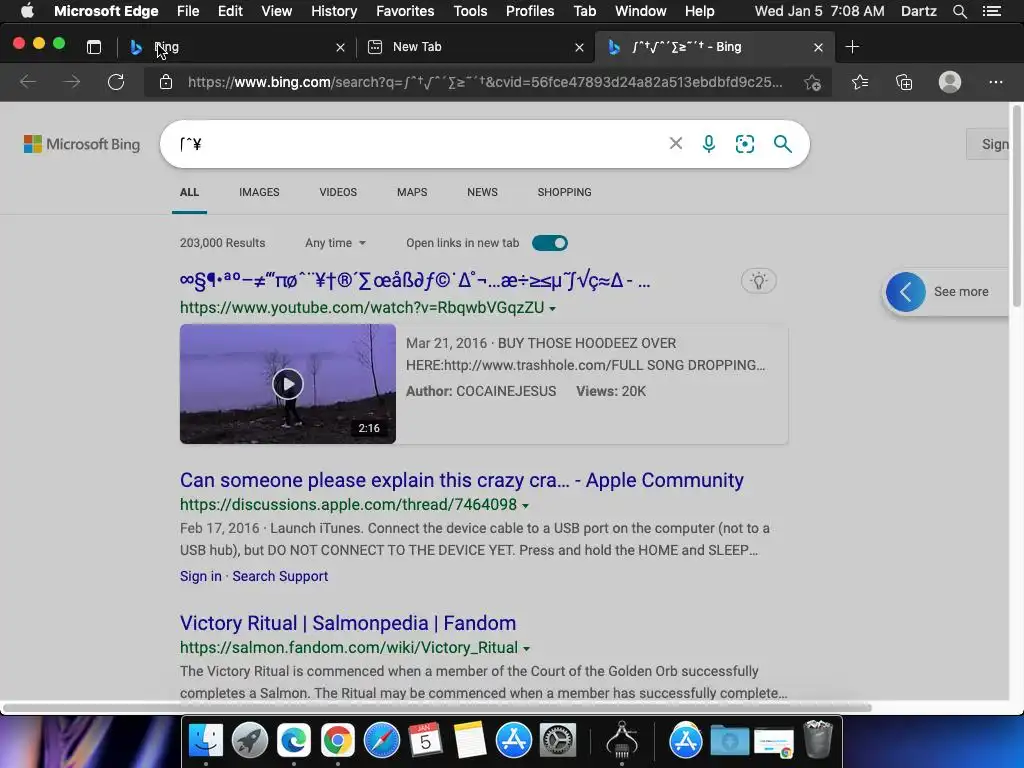Open the History menu in menu bar
The image size is (1024, 768).
(334, 11)
